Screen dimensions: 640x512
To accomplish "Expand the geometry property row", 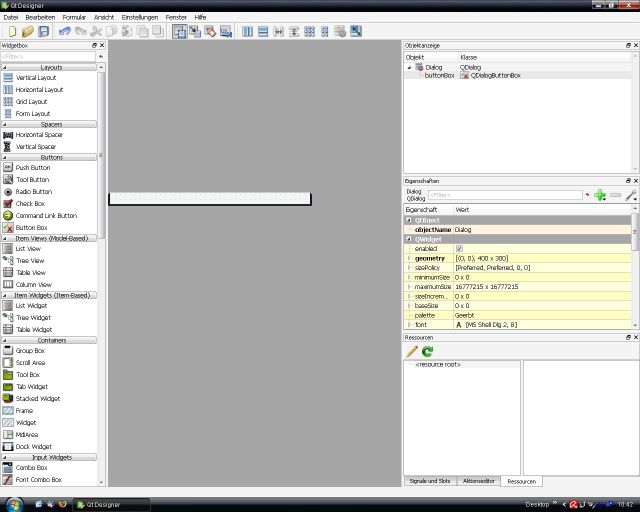I will tap(408, 258).
